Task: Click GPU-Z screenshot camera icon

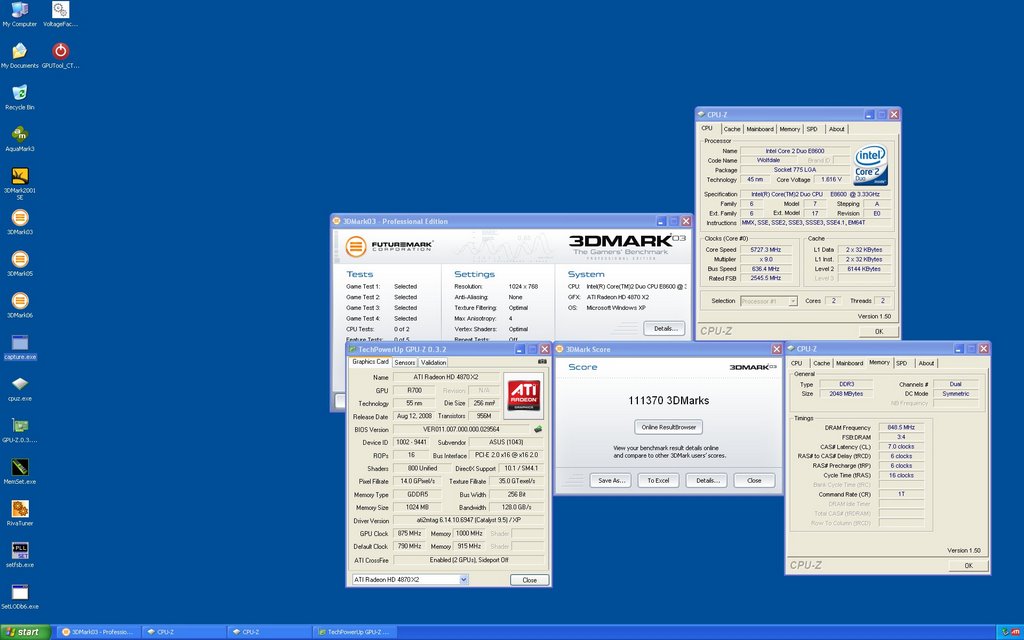Action: (541, 362)
